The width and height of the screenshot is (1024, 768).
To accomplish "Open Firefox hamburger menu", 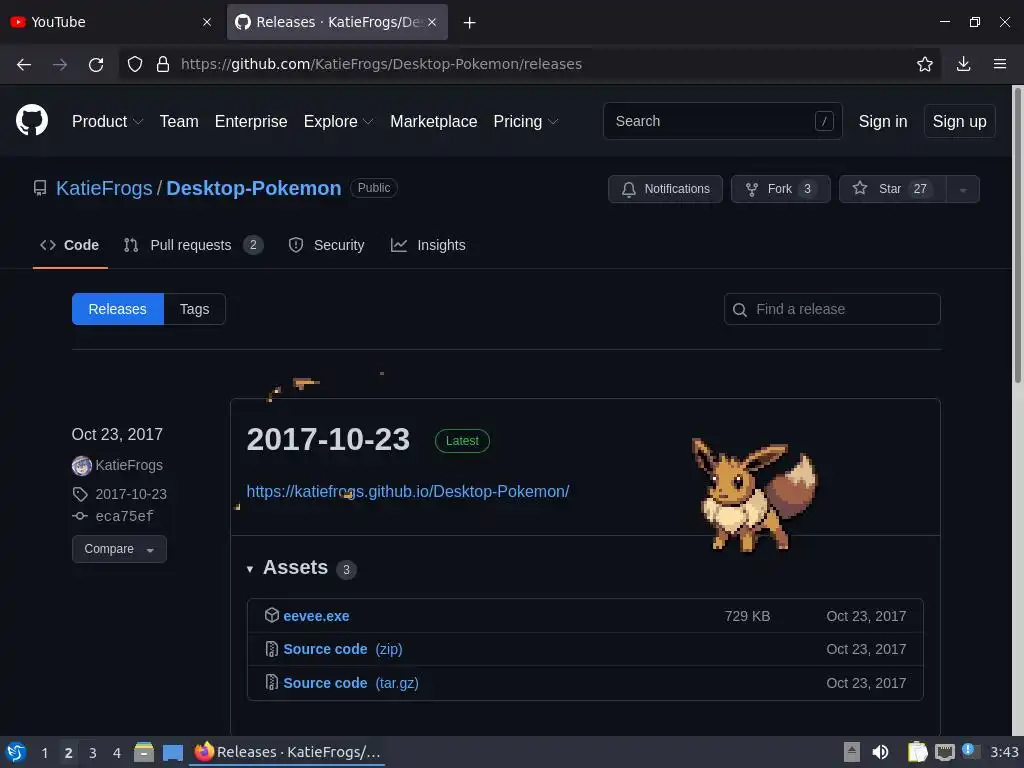I will [x=1000, y=64].
